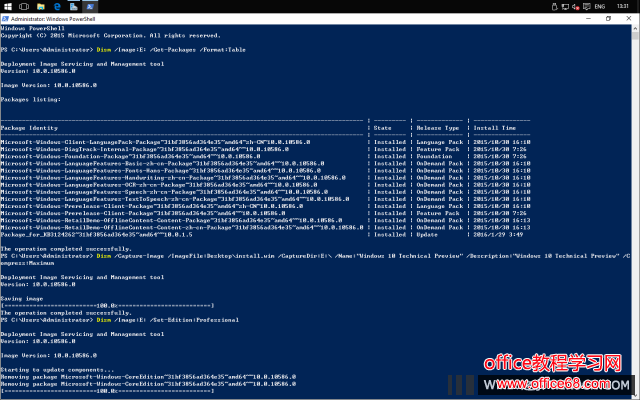This screenshot has width=640, height=400.
Task: Click the Administrator: Windows PowerShell title text
Action: 53,19
